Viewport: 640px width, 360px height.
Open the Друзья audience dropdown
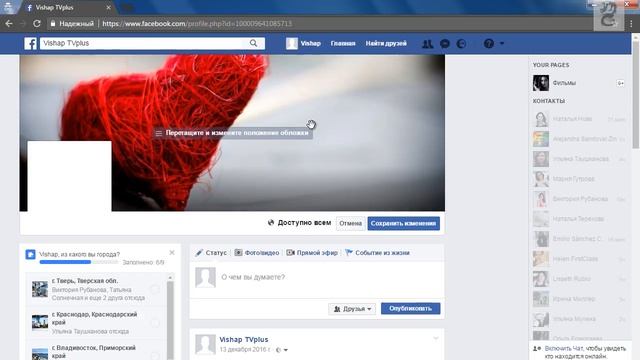tap(352, 309)
